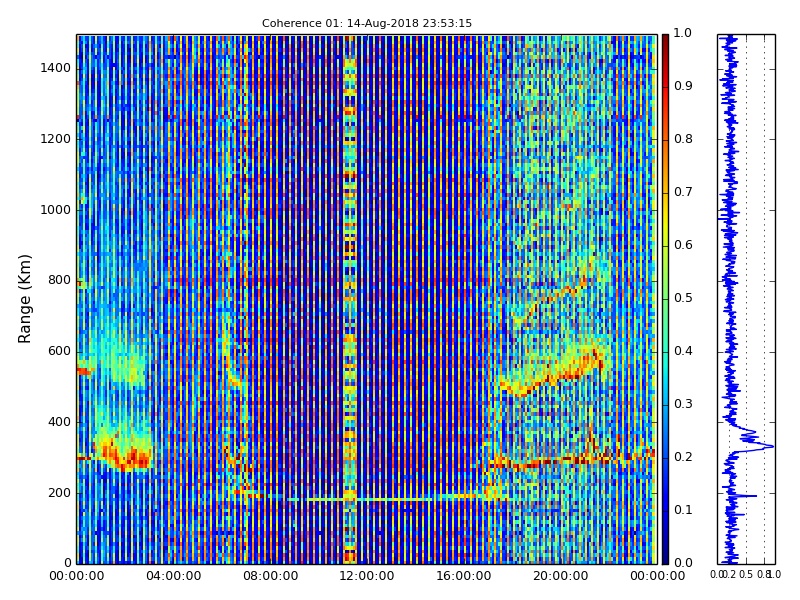
Task: Click the colorbar 0.8 label
Action: click(x=683, y=139)
